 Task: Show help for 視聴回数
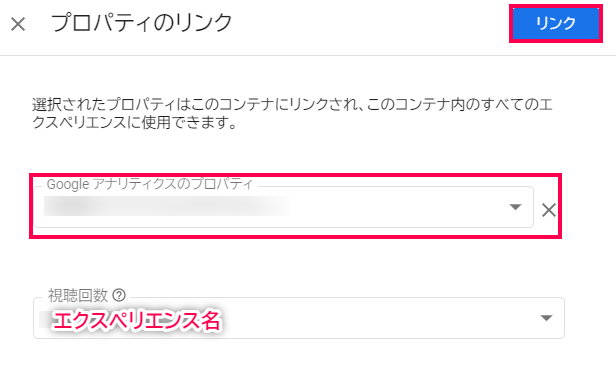[x=119, y=295]
